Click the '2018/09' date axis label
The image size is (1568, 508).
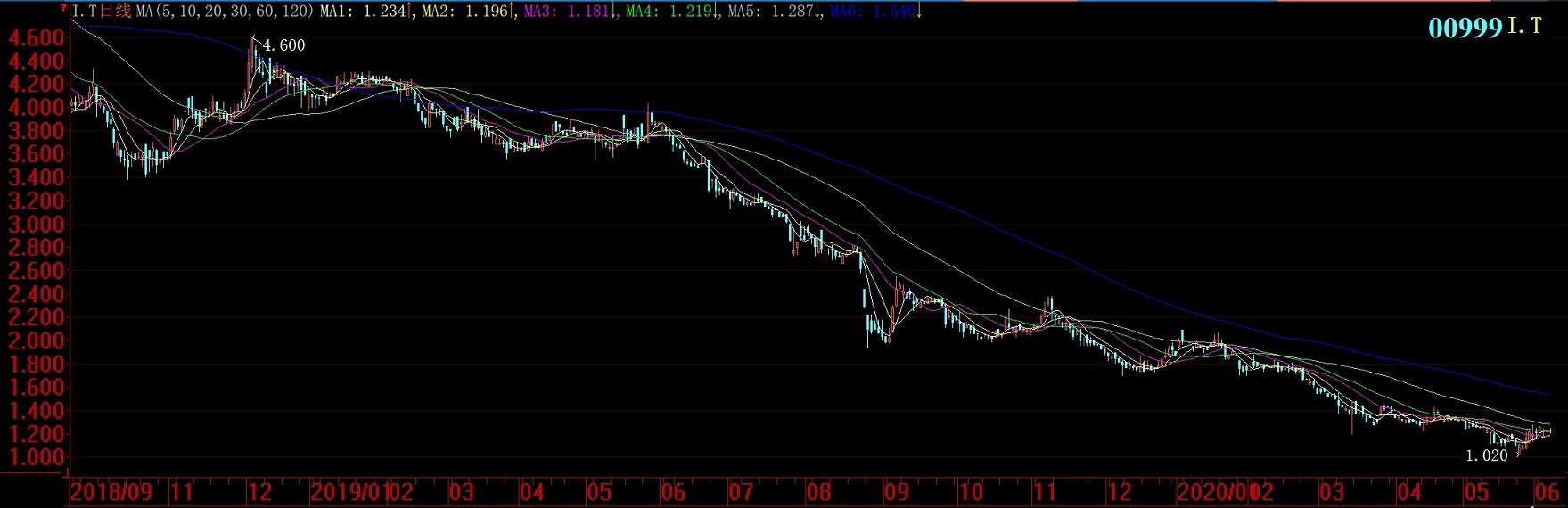pyautogui.click(x=111, y=492)
